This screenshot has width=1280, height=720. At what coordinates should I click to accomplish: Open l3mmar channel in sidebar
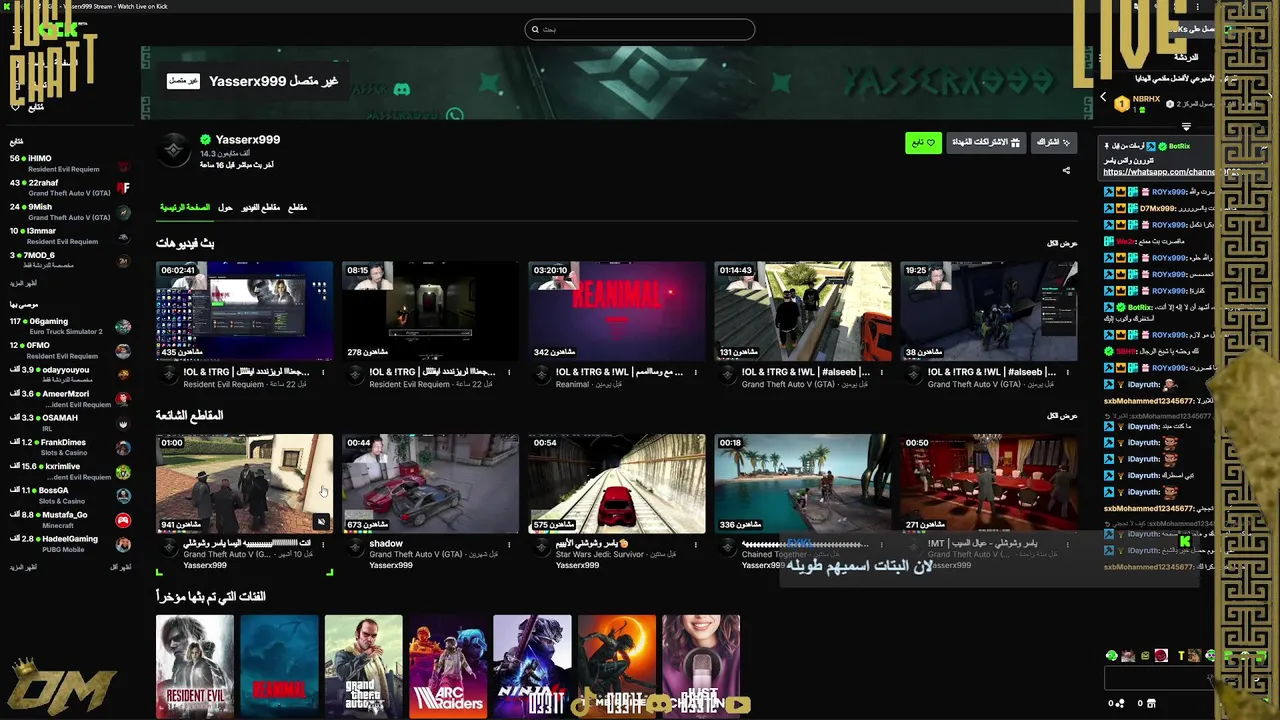pos(70,236)
